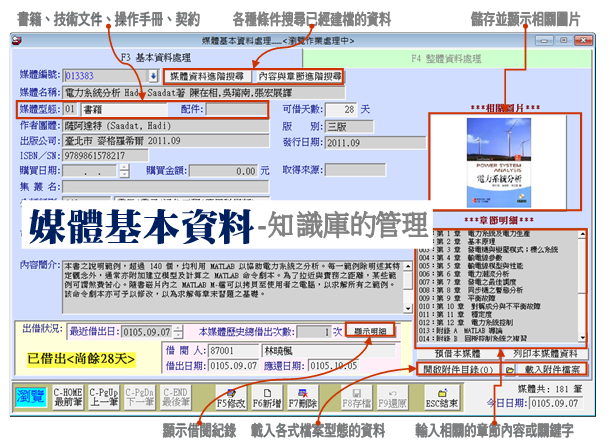Click the book cover thumbnail 電力系統分析

[x=499, y=162]
